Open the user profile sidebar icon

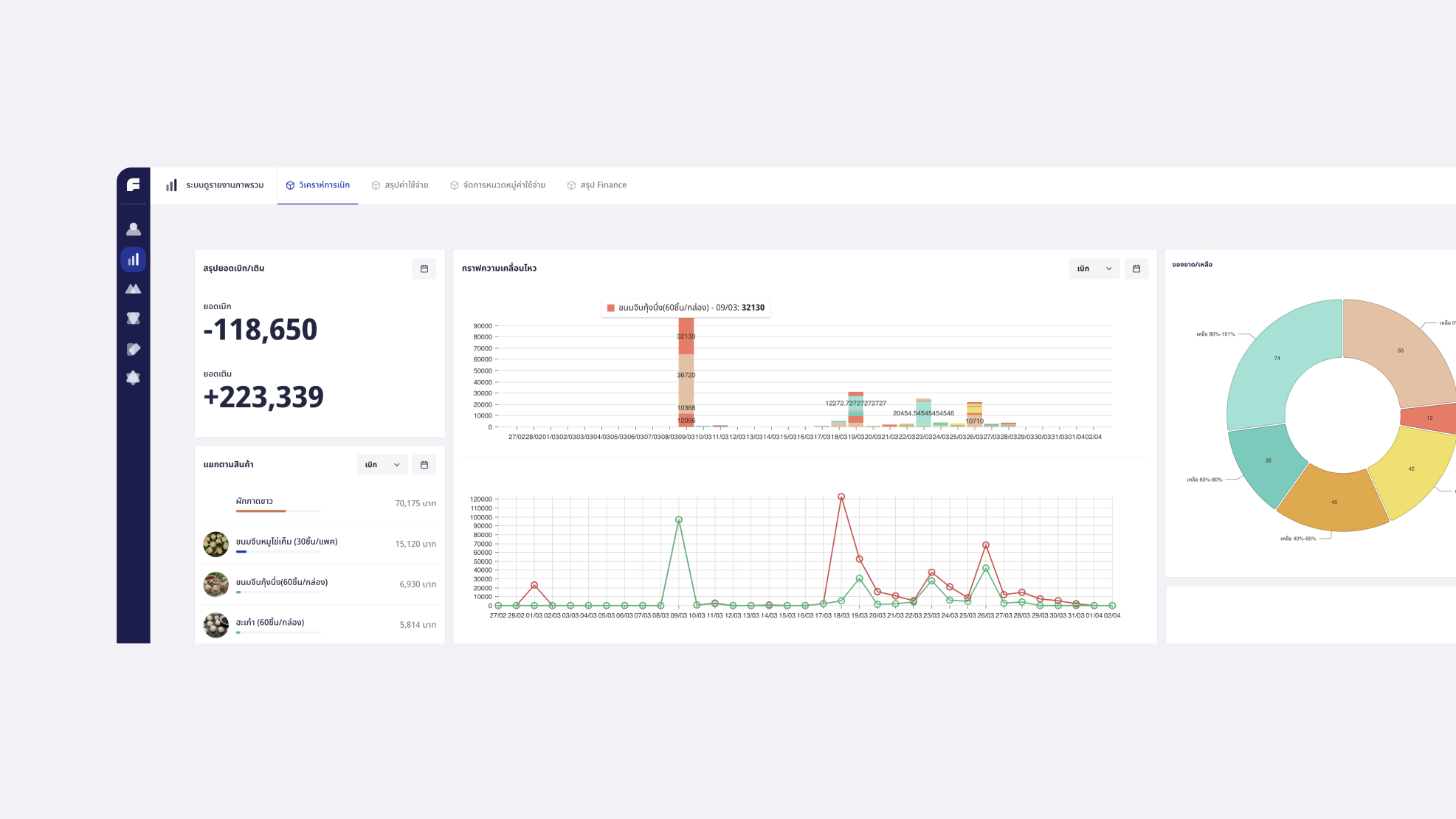point(134,229)
